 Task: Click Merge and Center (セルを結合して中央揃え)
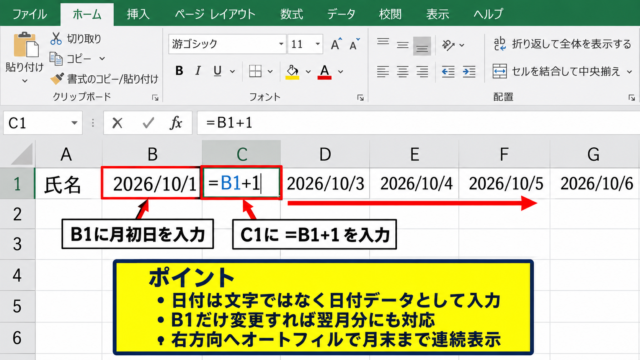tap(556, 71)
